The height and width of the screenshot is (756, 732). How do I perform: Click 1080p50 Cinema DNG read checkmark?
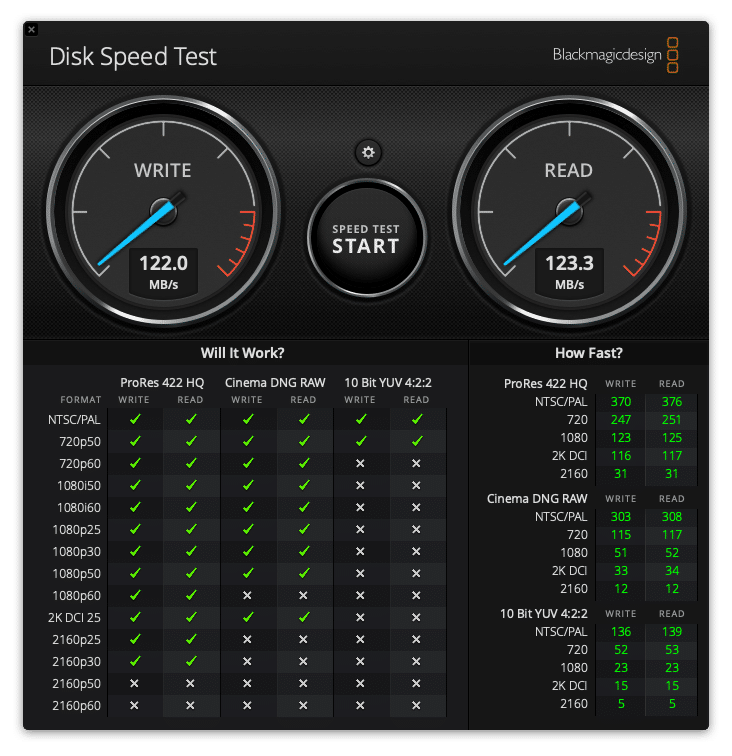click(x=304, y=573)
